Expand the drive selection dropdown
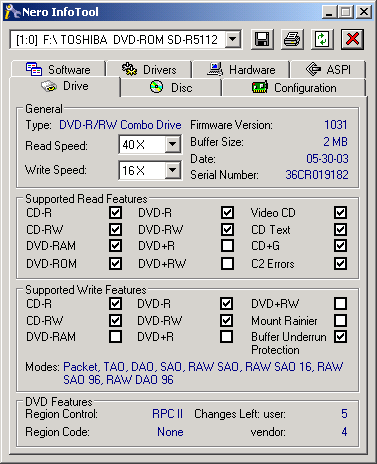Viewport: 377px width, 464px height. (233, 40)
